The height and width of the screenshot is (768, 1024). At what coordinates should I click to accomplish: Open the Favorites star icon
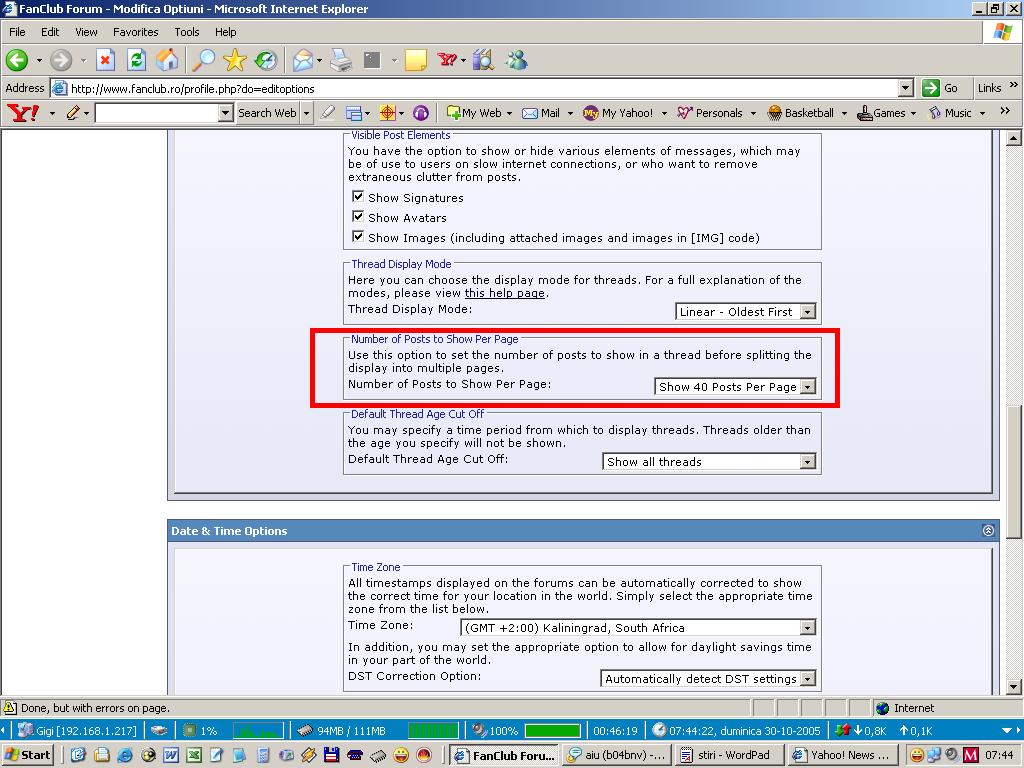[235, 61]
